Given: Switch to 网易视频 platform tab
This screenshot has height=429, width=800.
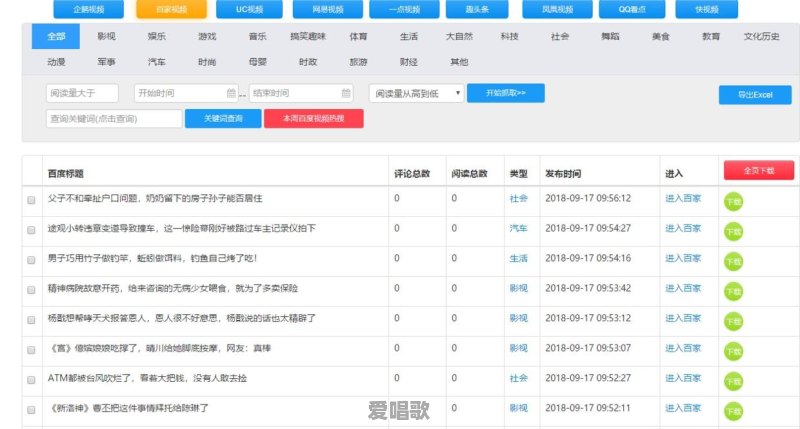Looking at the screenshot, I should click(328, 9).
